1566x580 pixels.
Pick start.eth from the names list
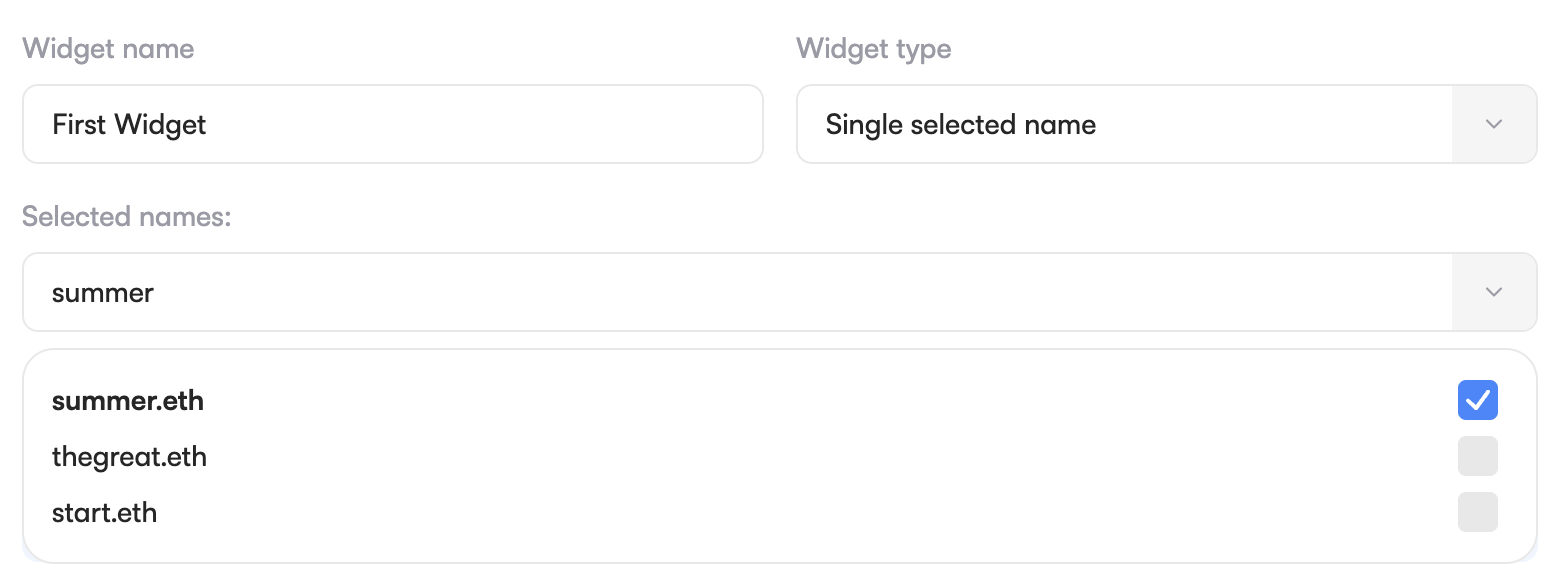[x=700, y=513]
